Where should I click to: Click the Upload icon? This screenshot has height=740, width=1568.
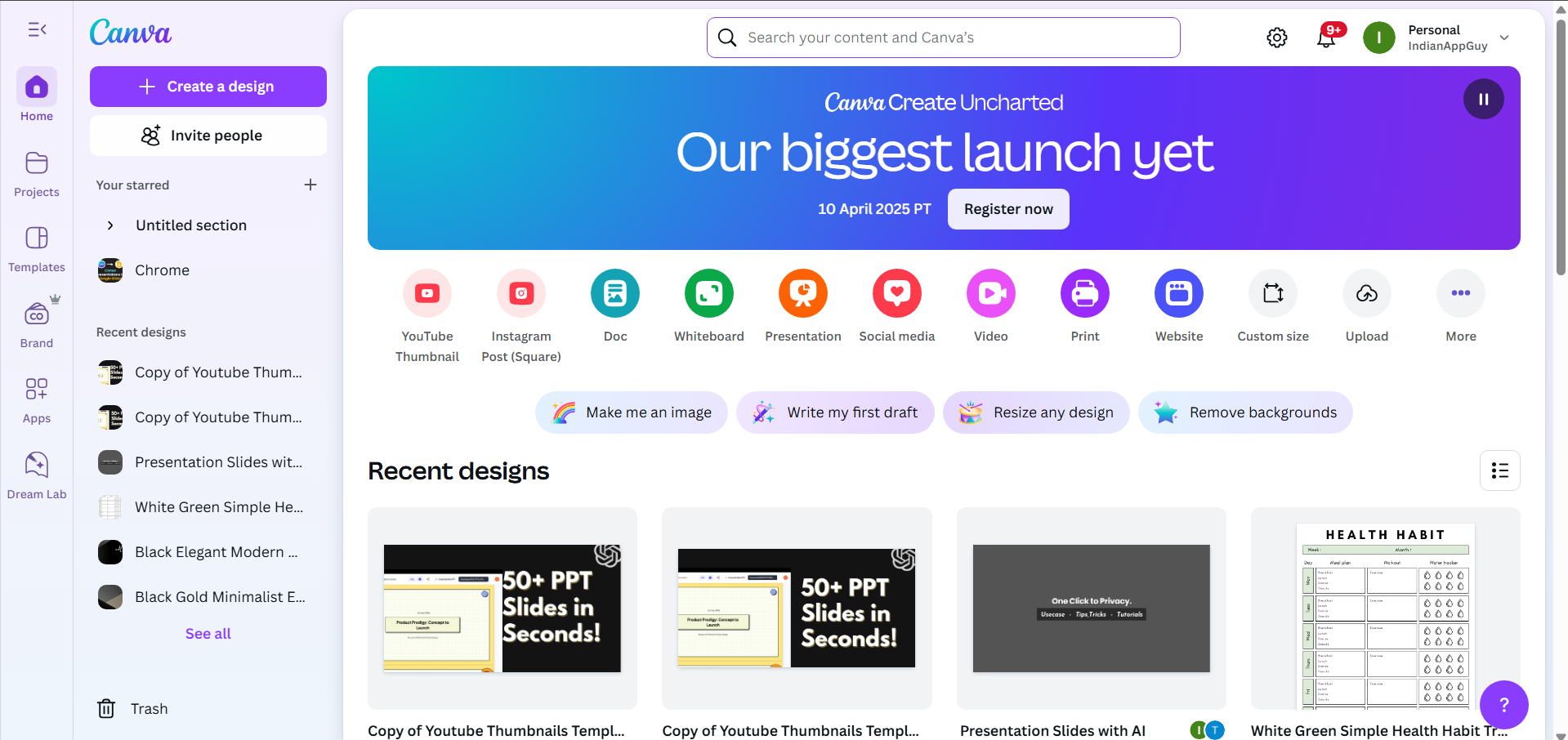[x=1367, y=293]
